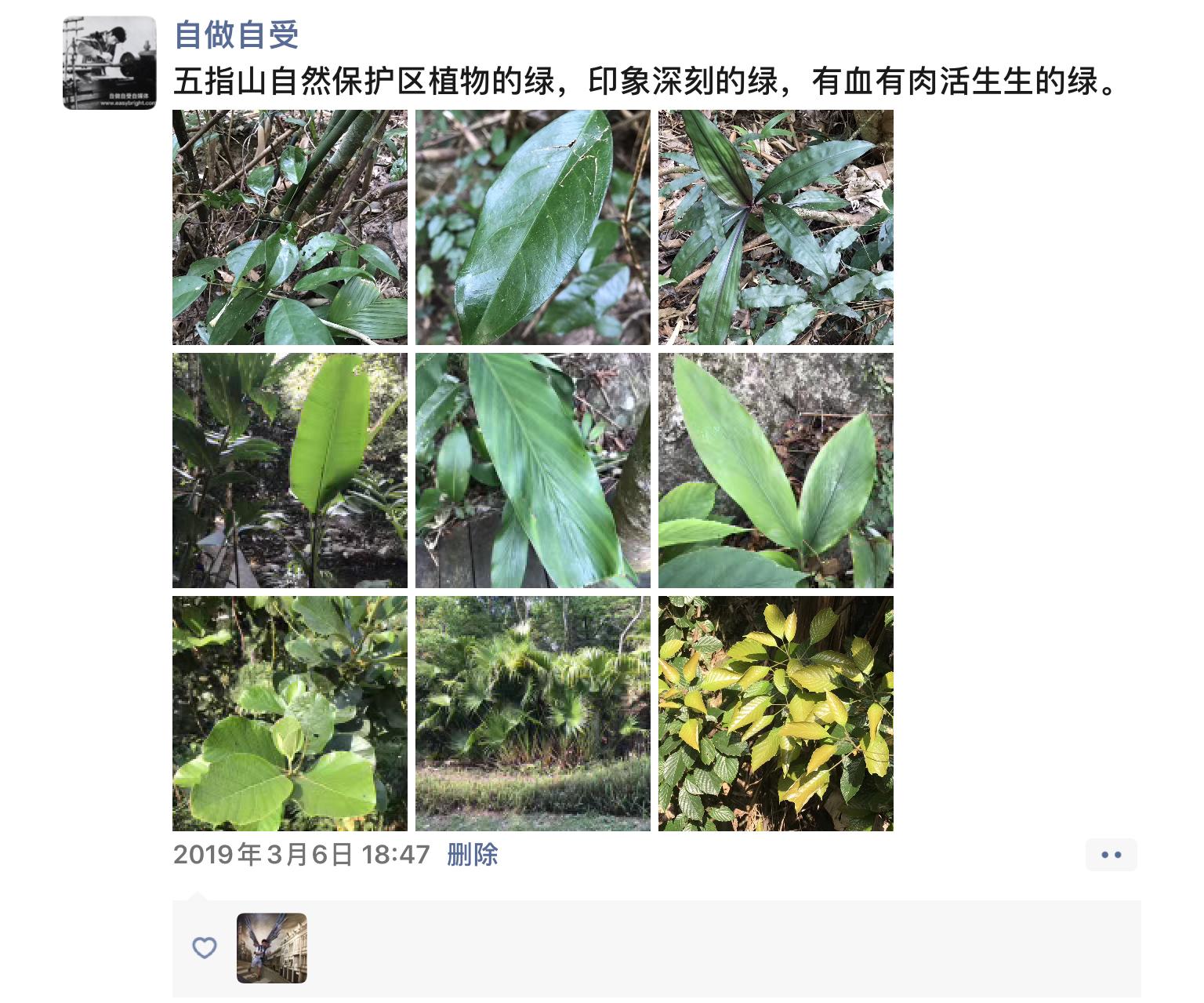Click the heart like icon
The width and height of the screenshot is (1204, 1003).
[x=205, y=948]
